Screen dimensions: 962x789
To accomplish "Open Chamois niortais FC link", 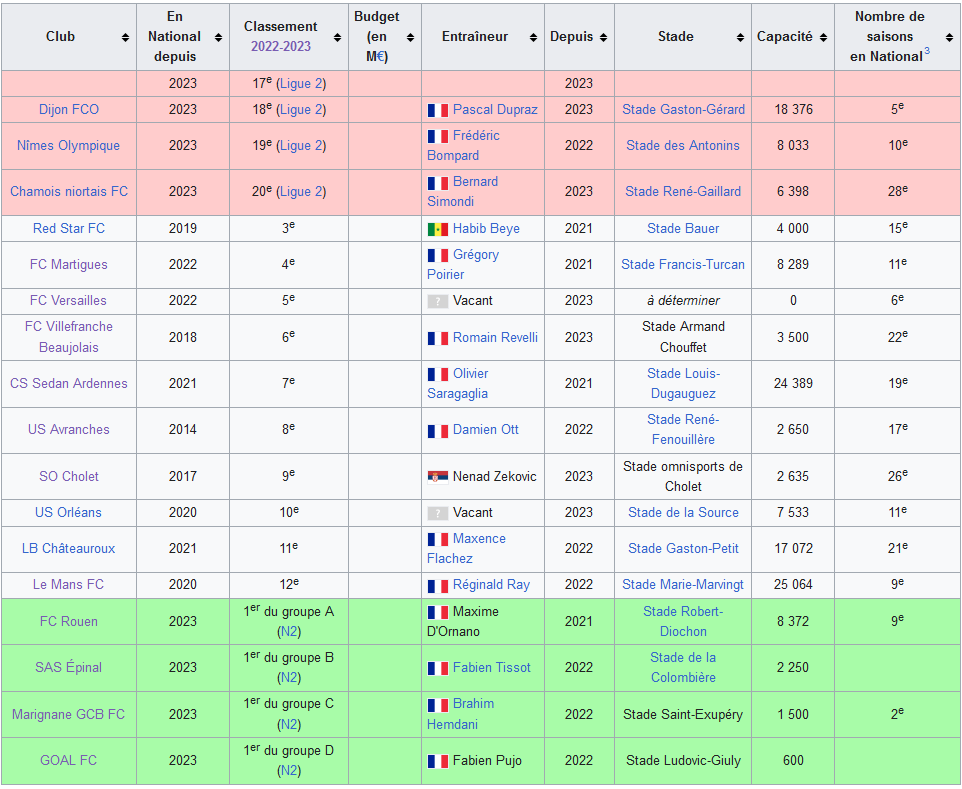I will coord(69,191).
